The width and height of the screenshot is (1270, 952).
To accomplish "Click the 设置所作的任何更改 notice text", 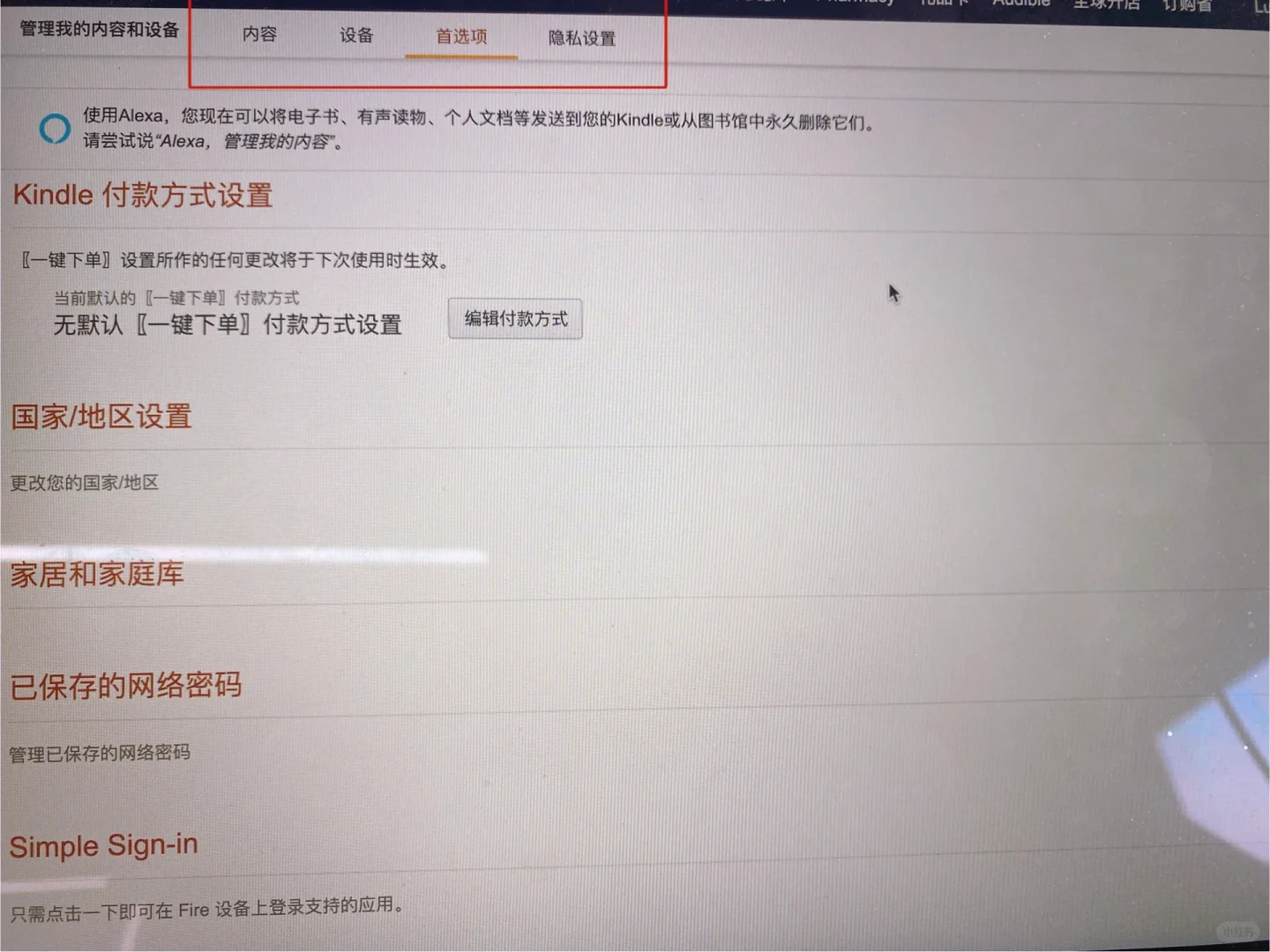I will (x=235, y=260).
